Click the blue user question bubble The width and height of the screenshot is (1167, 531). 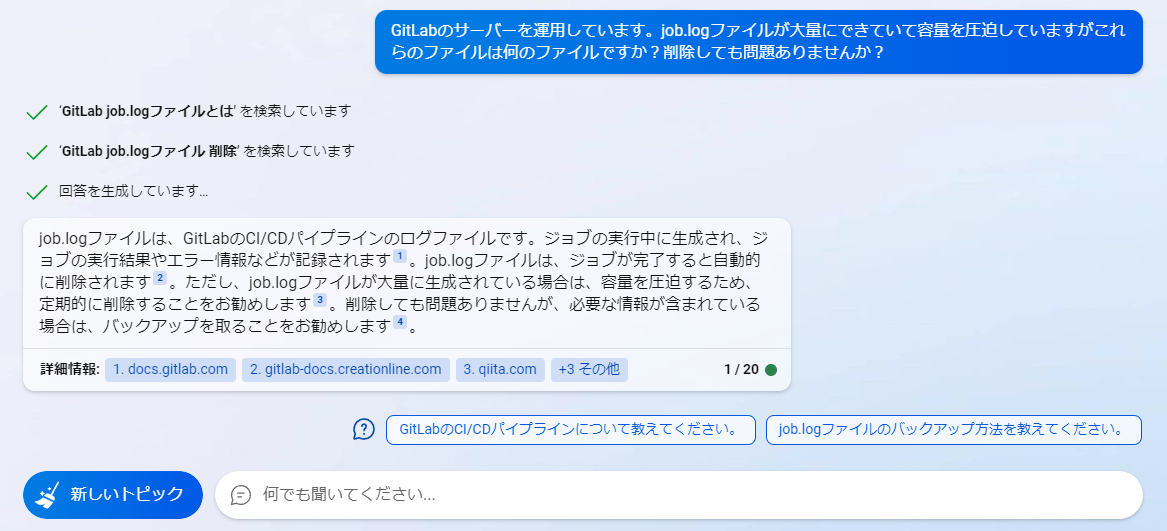(758, 42)
